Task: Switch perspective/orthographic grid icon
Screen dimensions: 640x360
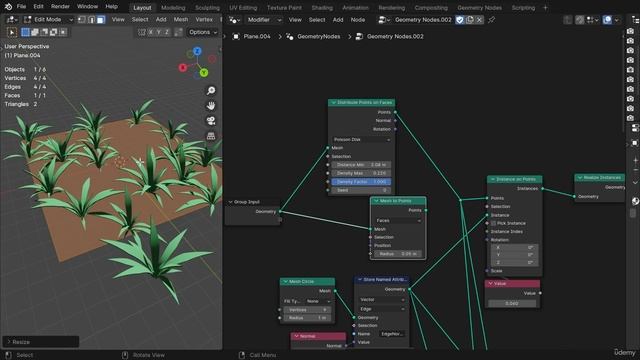Action: tap(211, 136)
